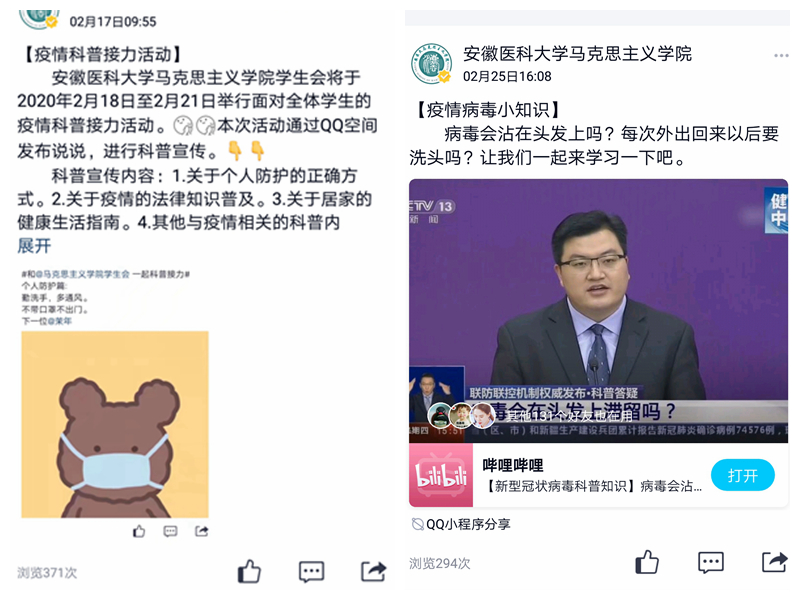Open the masked bear image
The image size is (800, 600).
pos(115,424)
